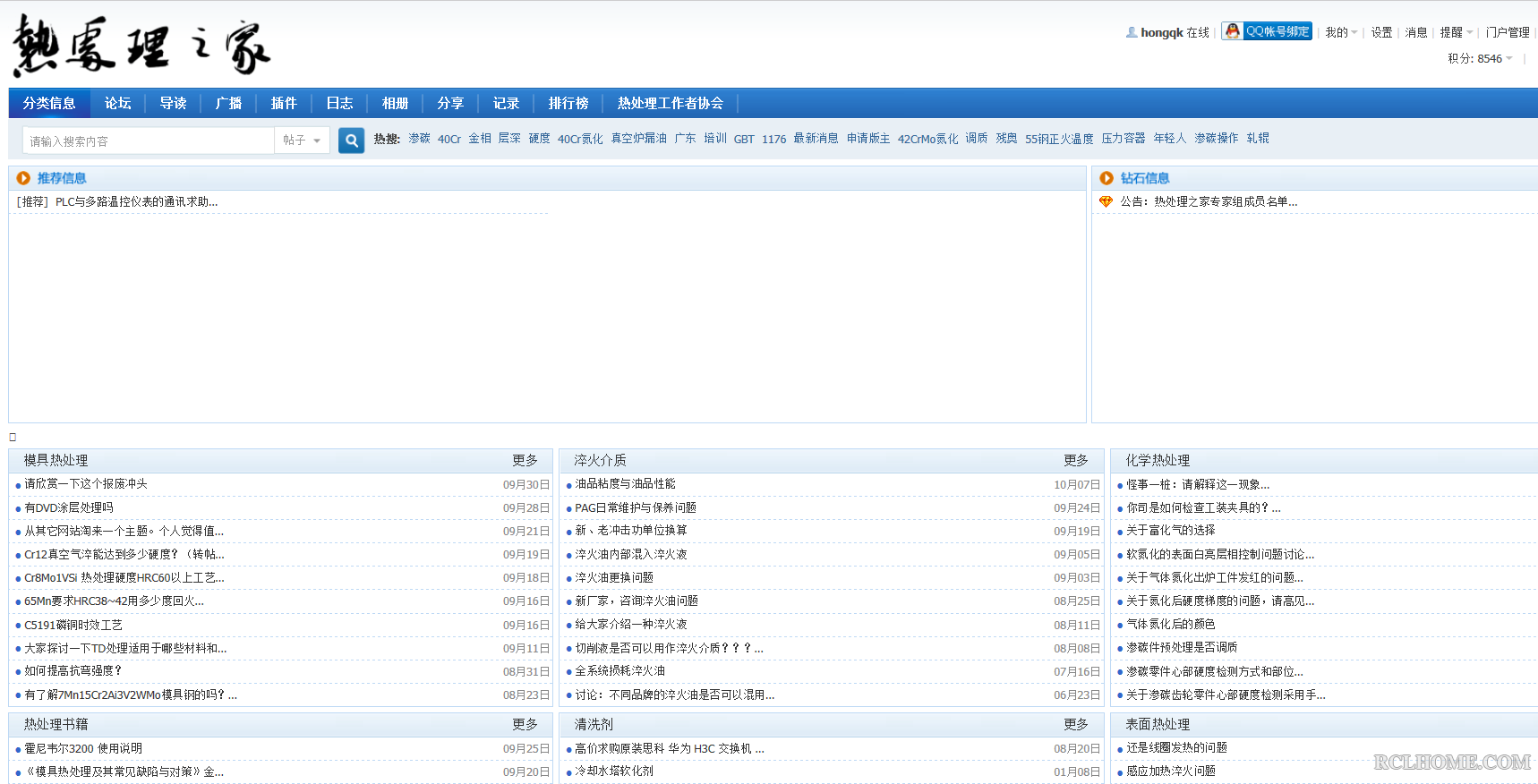The image size is (1538, 784).
Task: Open 公告 热处理之家专家组成员名单 notice
Action: click(1209, 202)
